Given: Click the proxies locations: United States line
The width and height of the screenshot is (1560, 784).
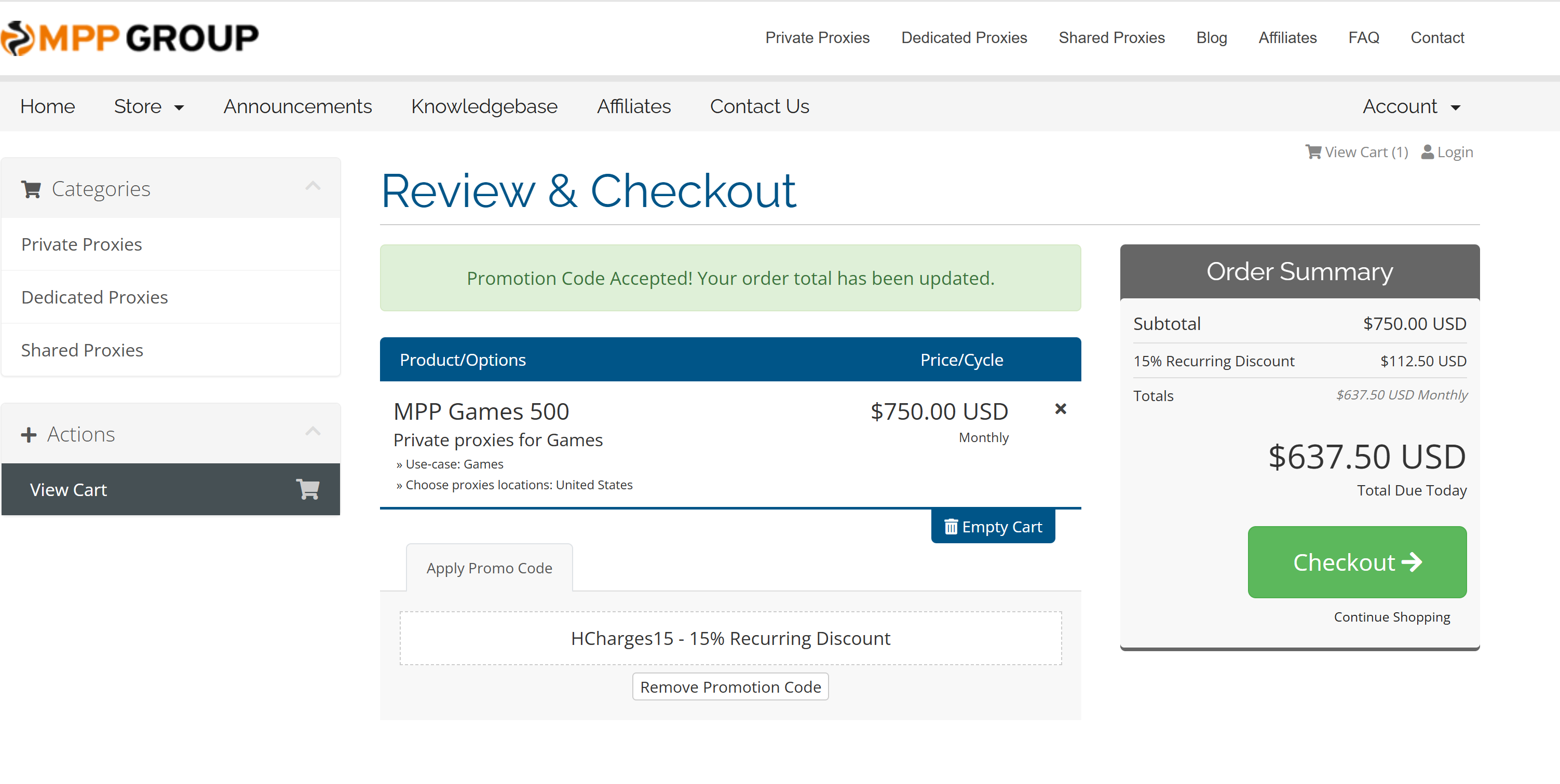Looking at the screenshot, I should pos(514,485).
